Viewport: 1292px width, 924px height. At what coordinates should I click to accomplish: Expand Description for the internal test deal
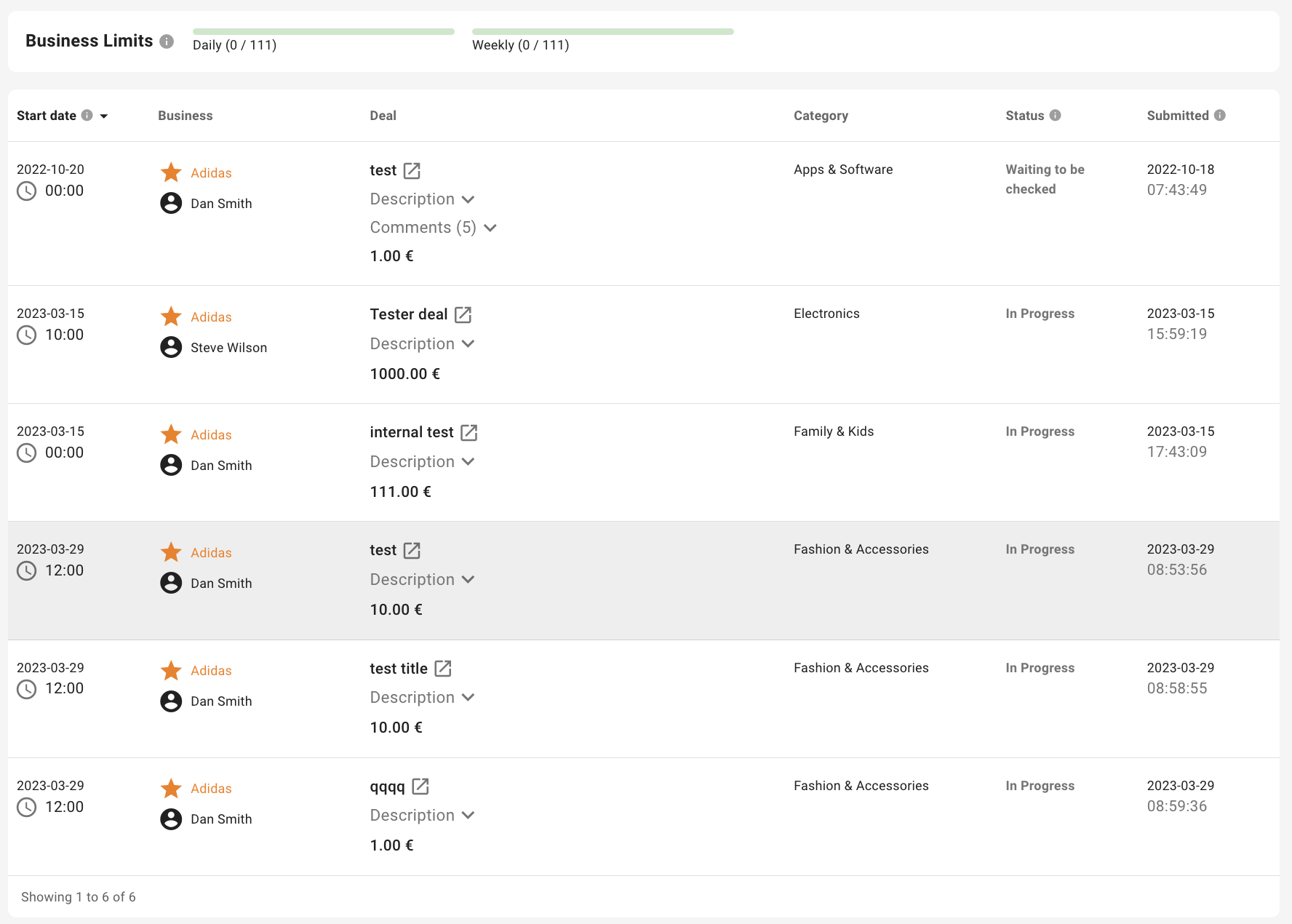tap(422, 462)
